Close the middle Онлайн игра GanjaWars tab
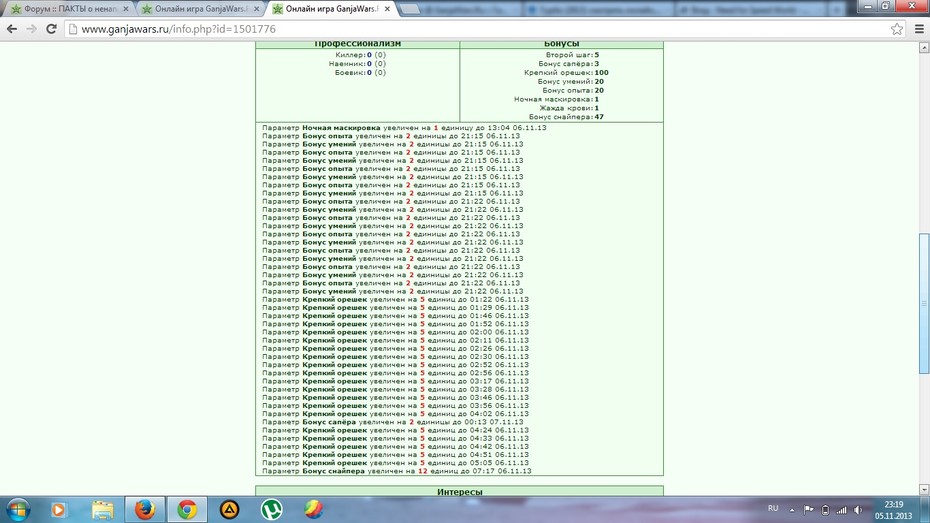930x523 pixels. pyautogui.click(x=257, y=9)
